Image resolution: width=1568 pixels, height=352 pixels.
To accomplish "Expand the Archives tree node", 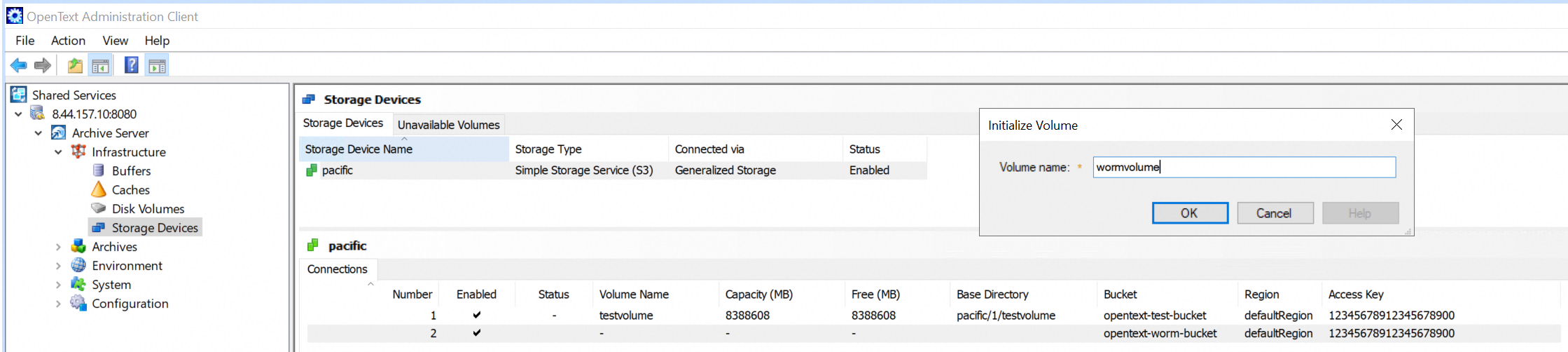I will [x=58, y=246].
